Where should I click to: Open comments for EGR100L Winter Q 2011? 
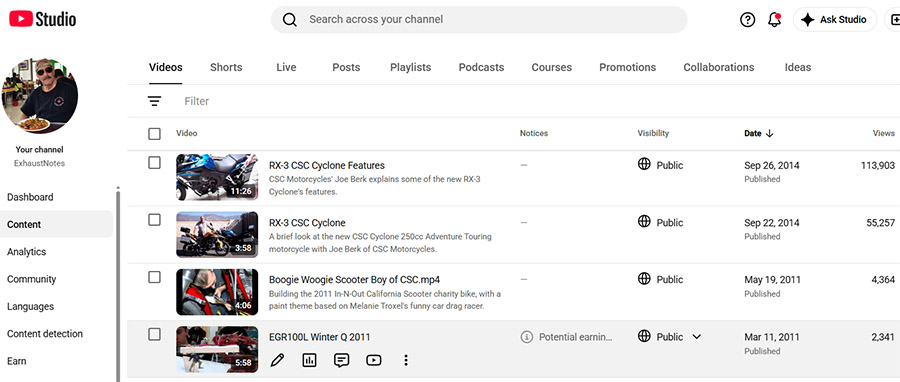tap(342, 360)
